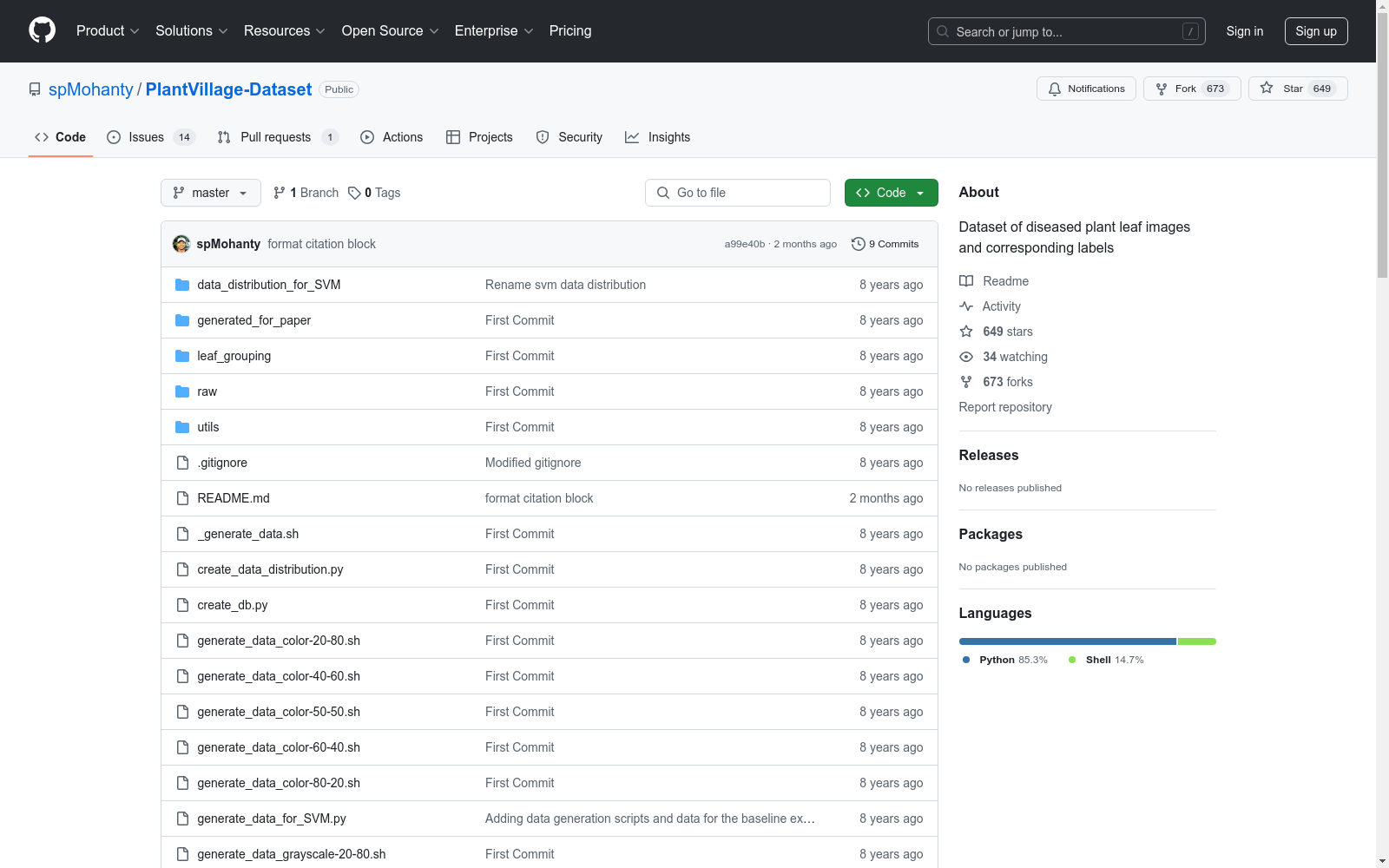
Task: Click the repository icon beside spMohanty
Action: pyautogui.click(x=35, y=89)
